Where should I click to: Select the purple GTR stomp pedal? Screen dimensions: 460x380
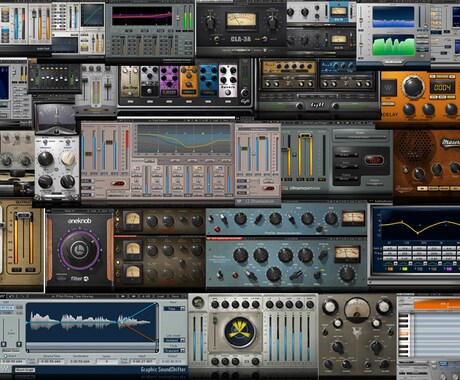point(169,82)
